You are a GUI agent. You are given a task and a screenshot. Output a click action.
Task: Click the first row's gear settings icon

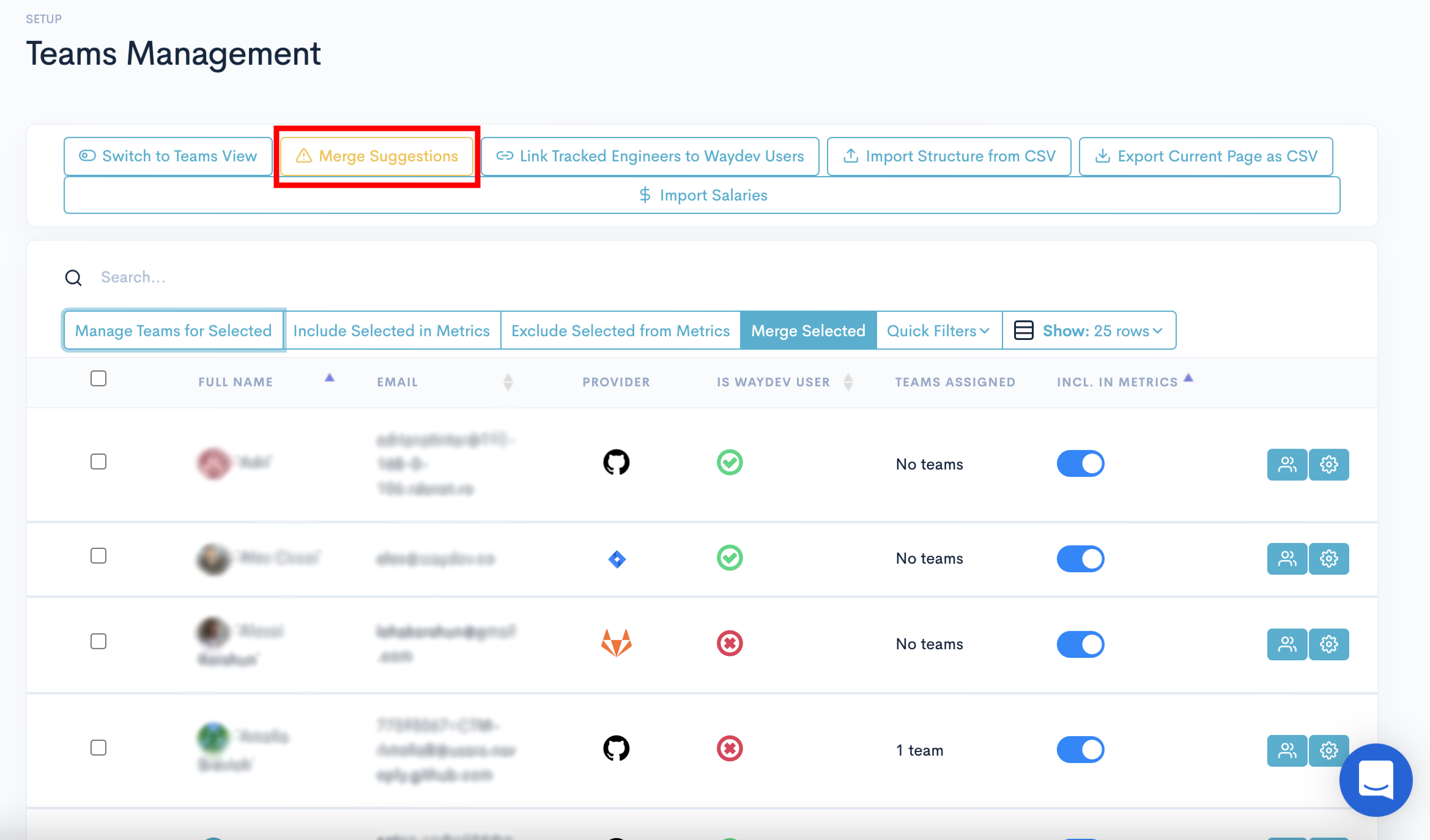point(1328,465)
